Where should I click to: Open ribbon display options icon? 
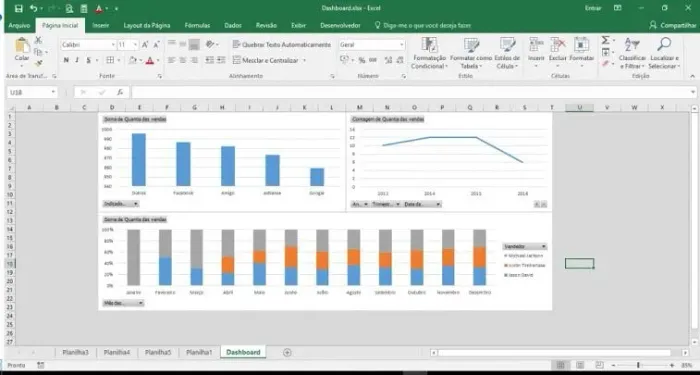(617, 8)
